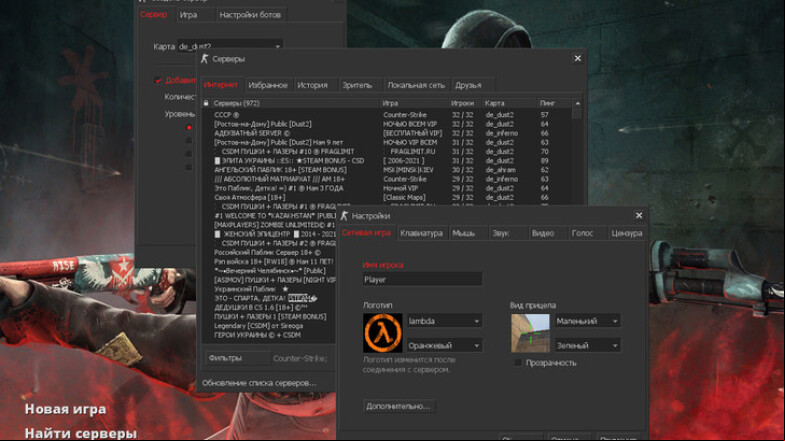Sort by Карта column header

509,103
